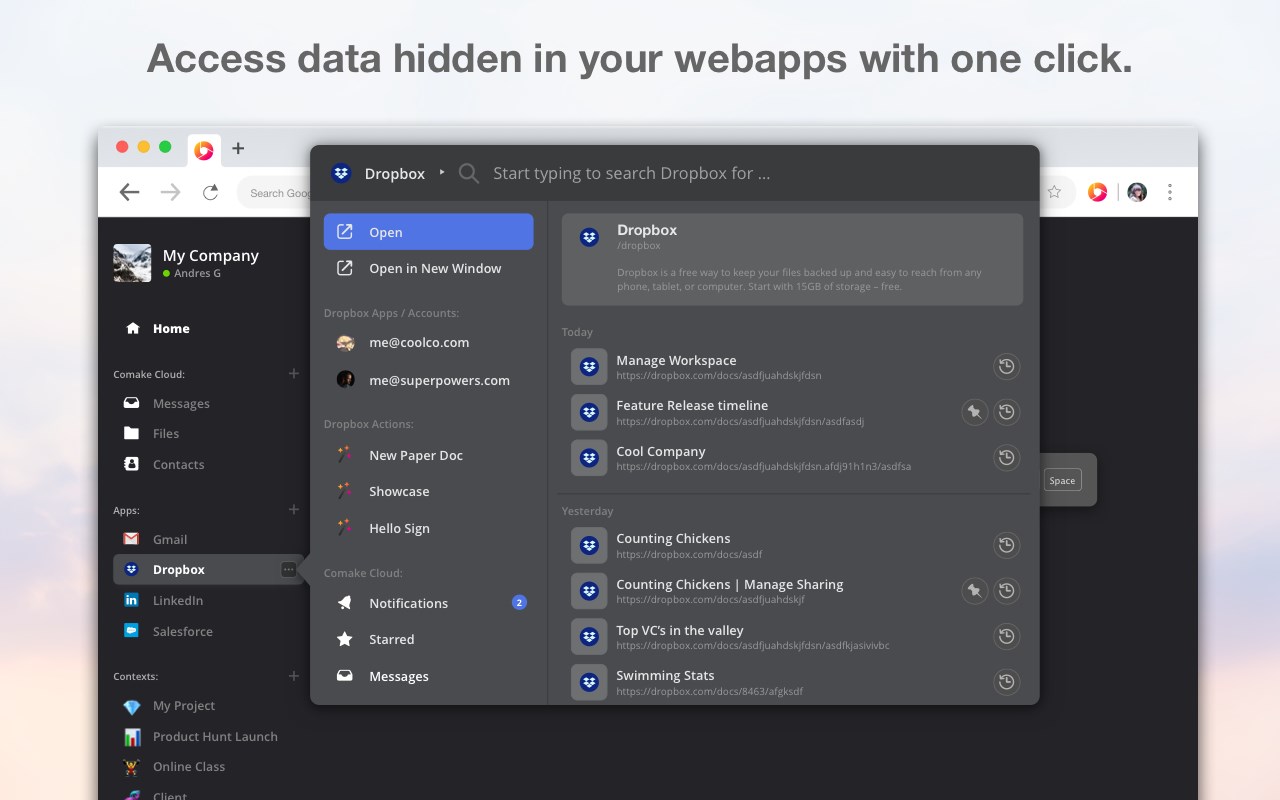Open the Online Class context

point(189,767)
